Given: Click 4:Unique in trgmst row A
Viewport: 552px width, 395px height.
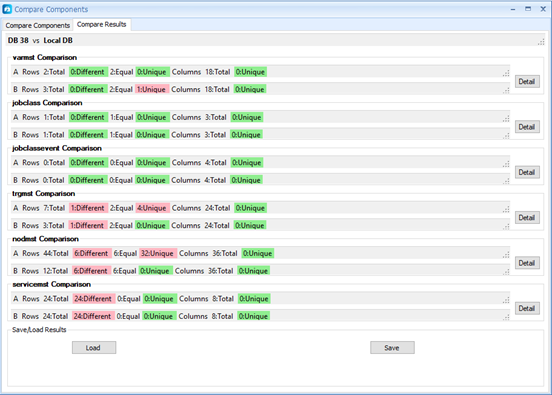Looking at the screenshot, I should click(152, 208).
